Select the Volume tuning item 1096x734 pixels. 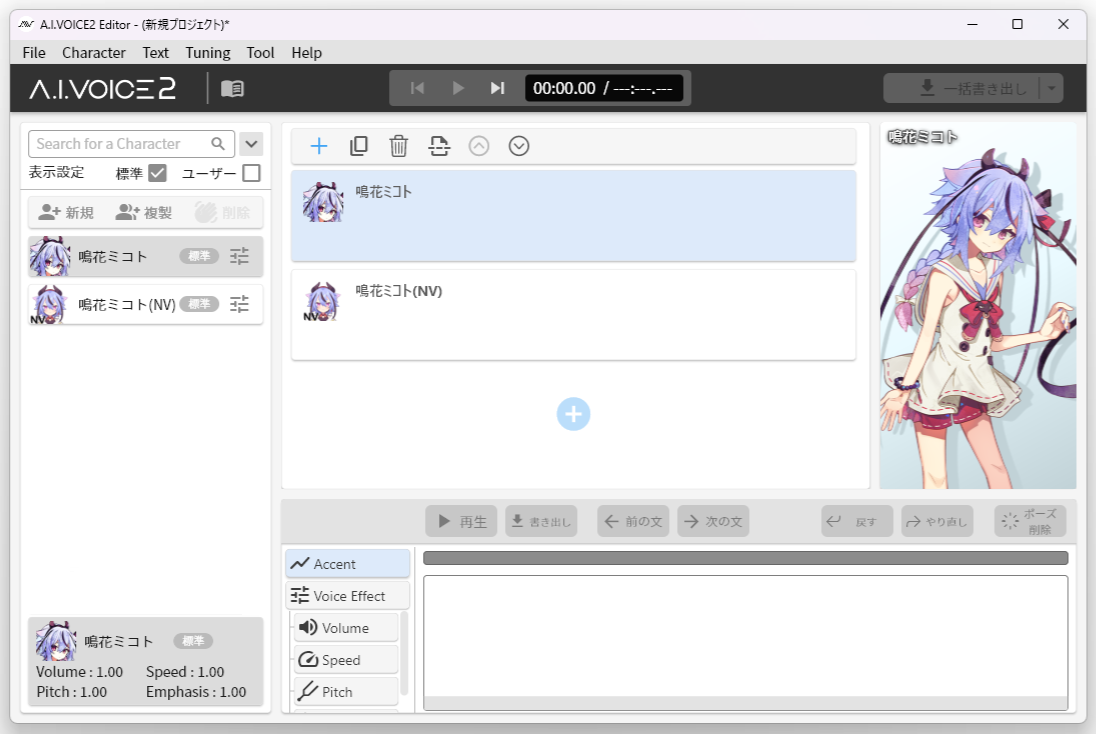pos(346,628)
